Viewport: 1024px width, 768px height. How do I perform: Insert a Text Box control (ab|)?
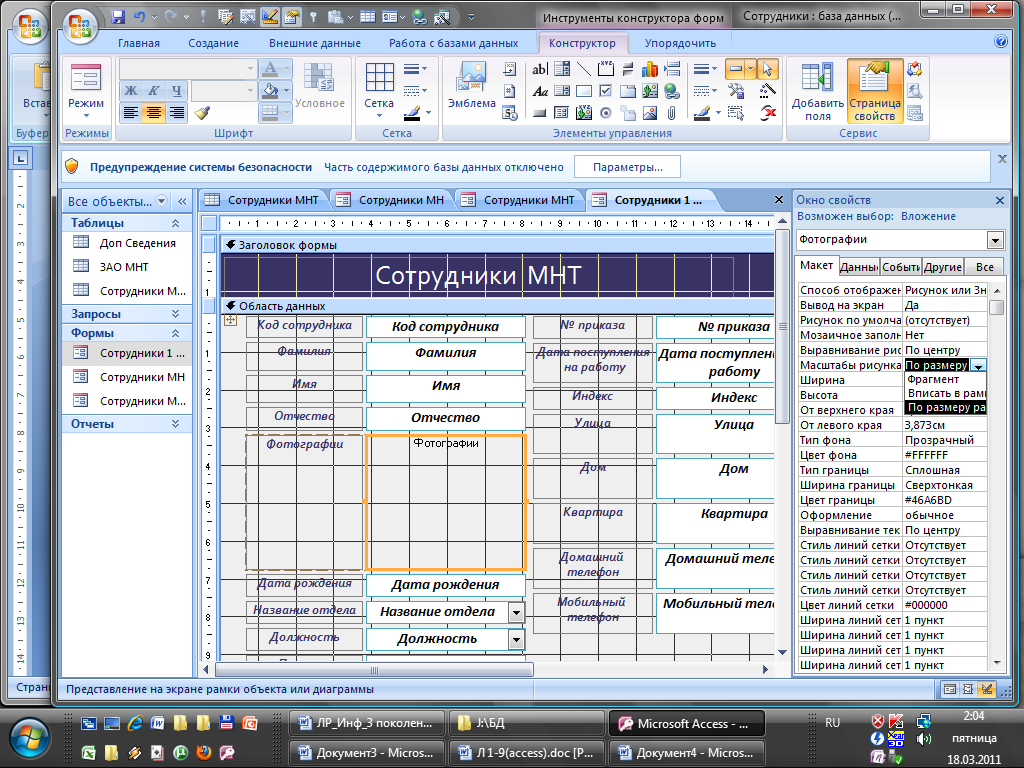539,69
